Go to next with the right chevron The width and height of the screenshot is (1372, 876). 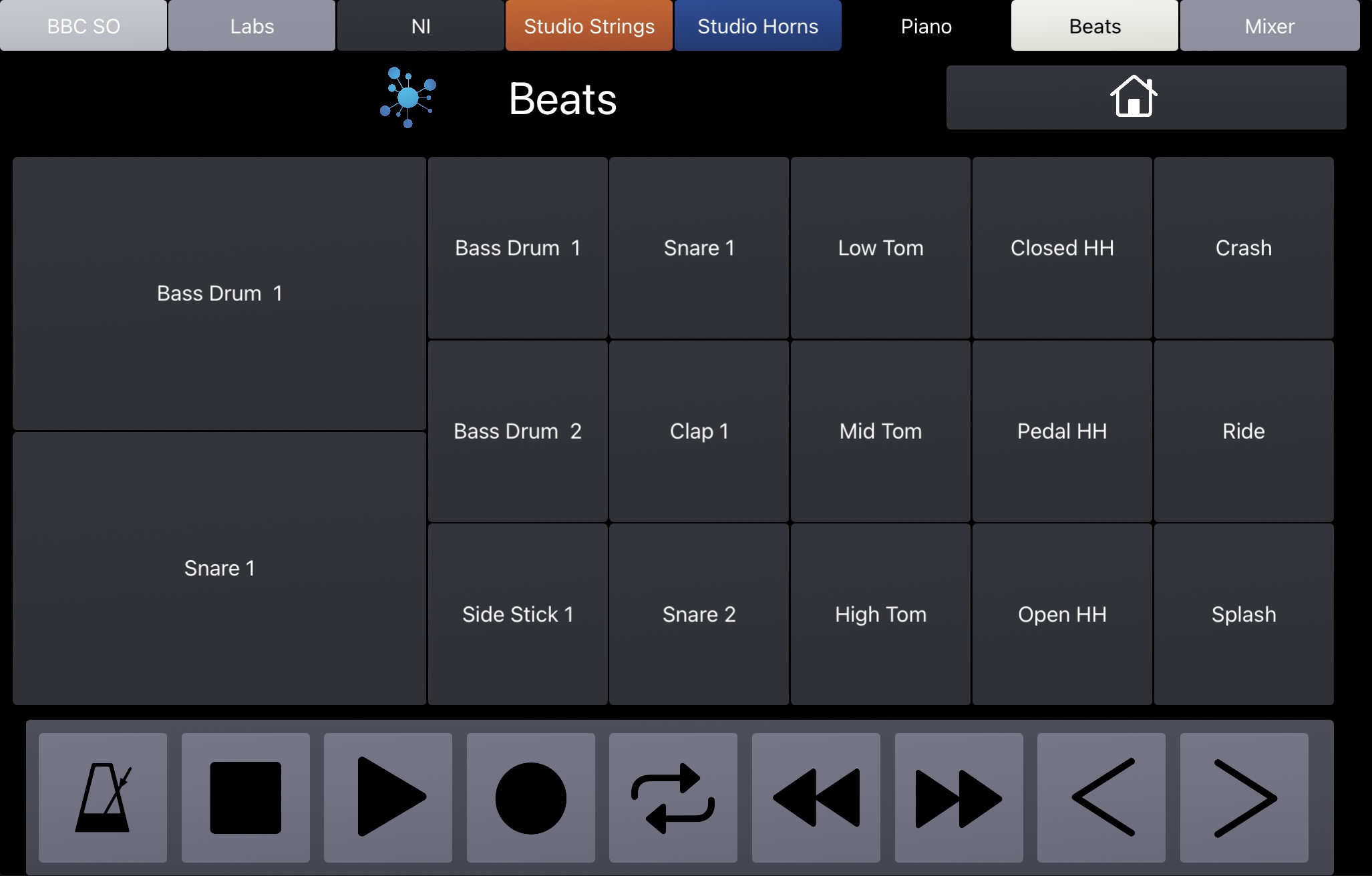click(1244, 798)
